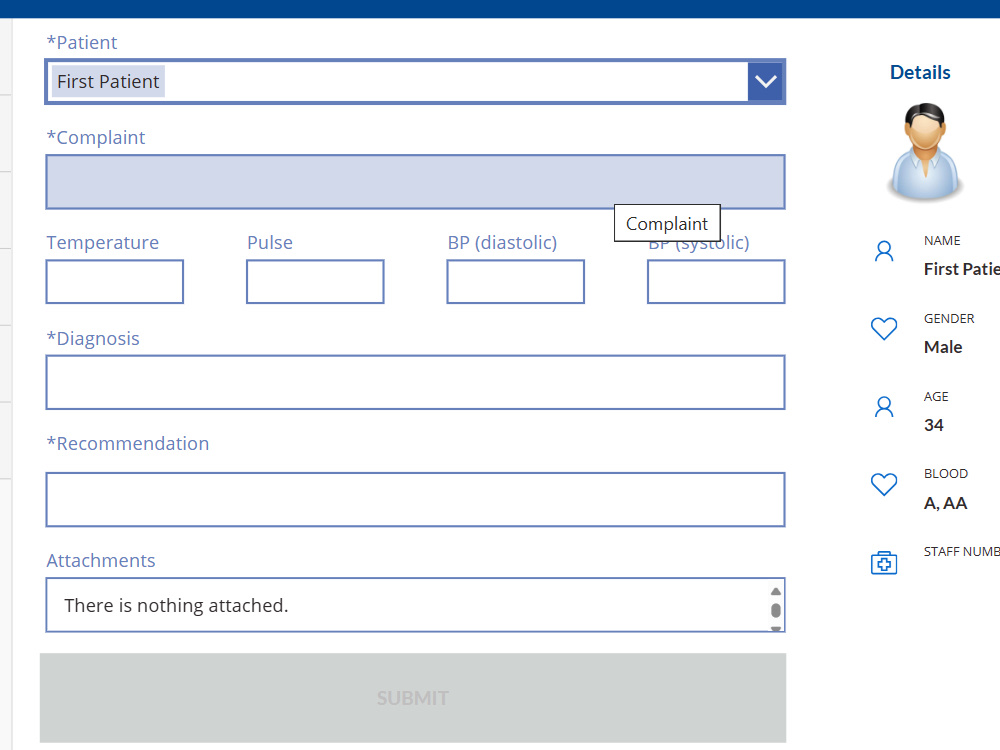Image resolution: width=1000 pixels, height=750 pixels.
Task: Focus the BP (systolic) input box
Action: pos(716,281)
